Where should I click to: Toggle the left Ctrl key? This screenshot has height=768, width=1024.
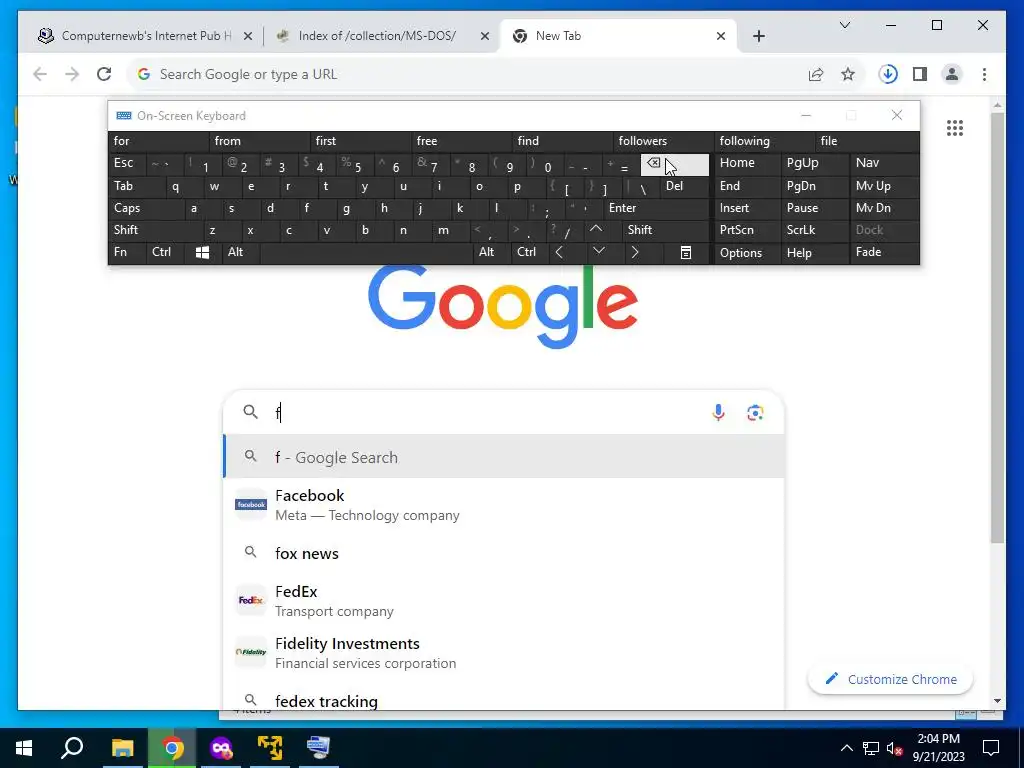click(165, 253)
